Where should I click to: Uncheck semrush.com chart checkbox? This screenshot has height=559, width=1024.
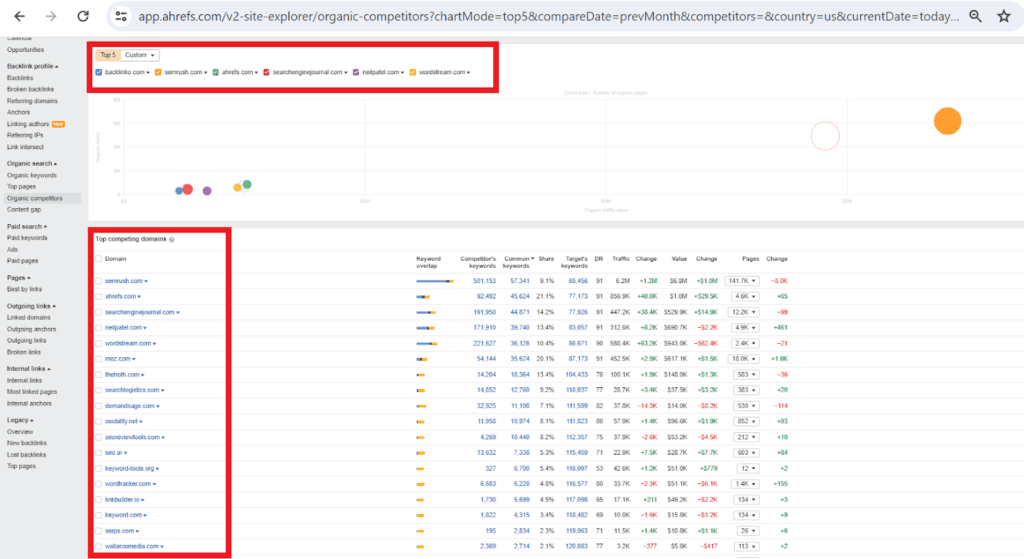coord(158,72)
